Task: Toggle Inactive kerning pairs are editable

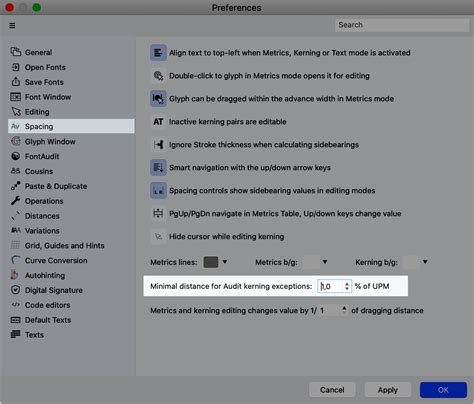Action: click(158, 122)
